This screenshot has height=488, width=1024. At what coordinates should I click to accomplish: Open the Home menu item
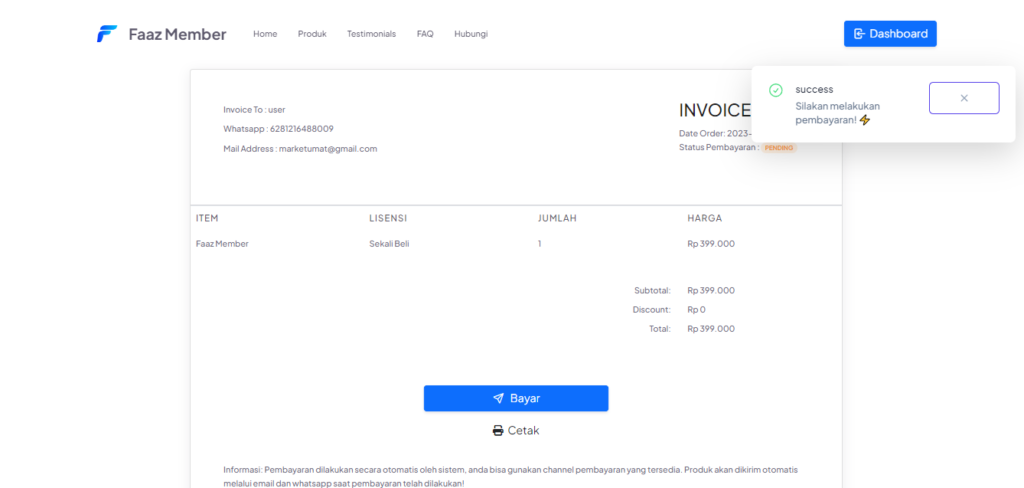coord(265,34)
